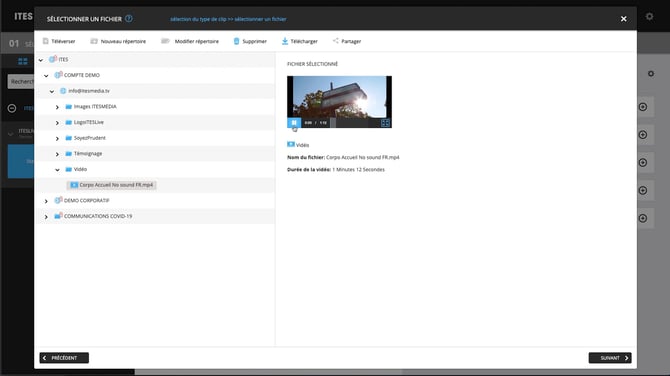Click the breadcrumb link sélectionner un fichier
The height and width of the screenshot is (376, 670).
(x=260, y=19)
